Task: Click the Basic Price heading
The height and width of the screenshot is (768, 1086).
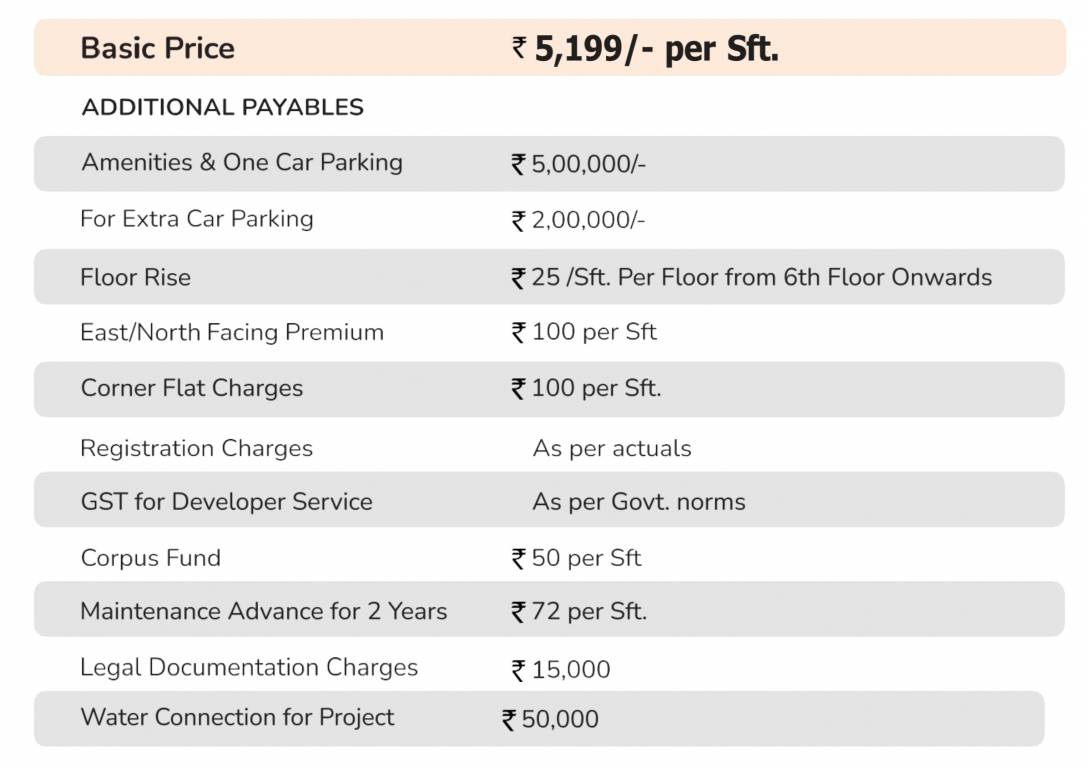Action: [157, 48]
